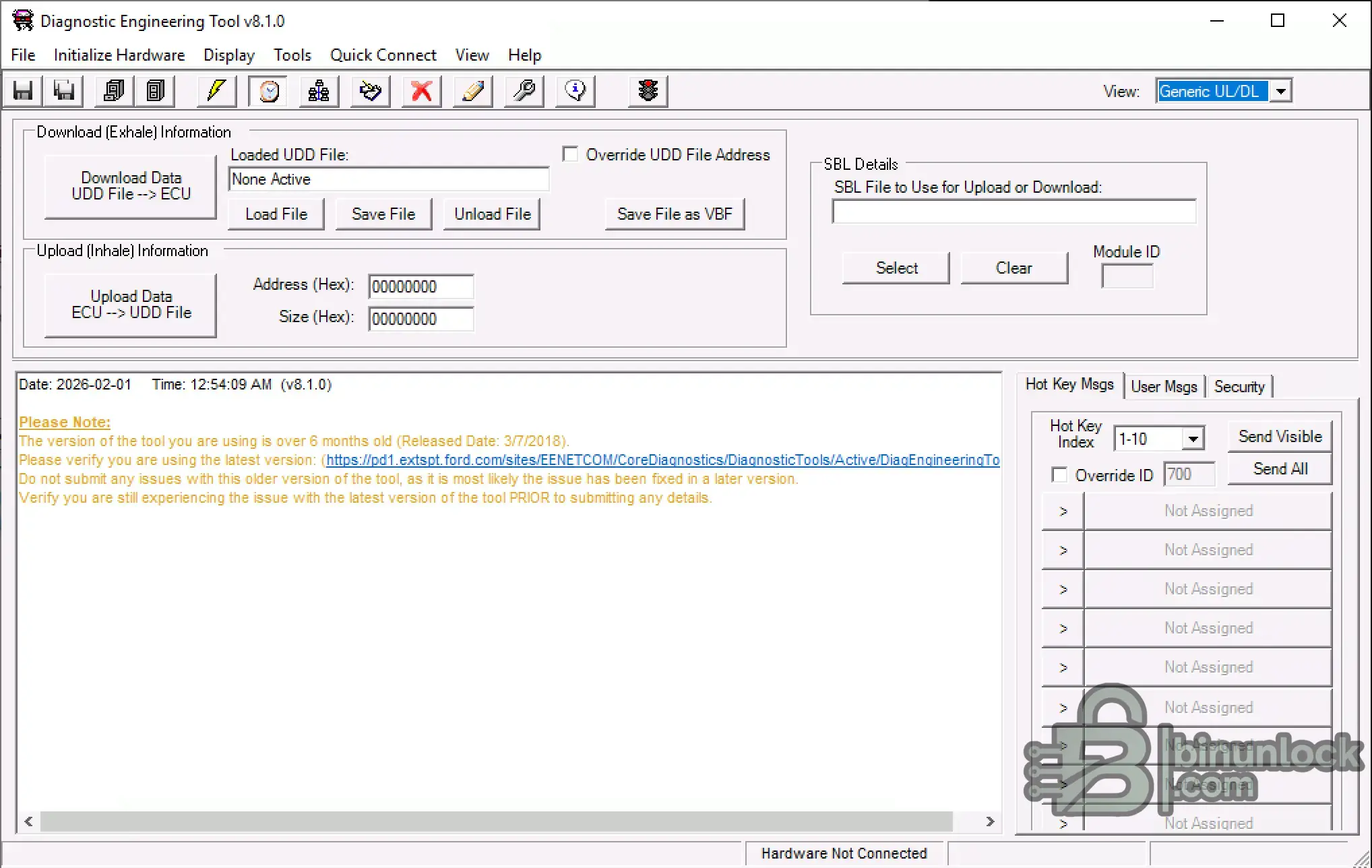Enable Override UDD File Address checkbox
1372x868 pixels.
(571, 154)
